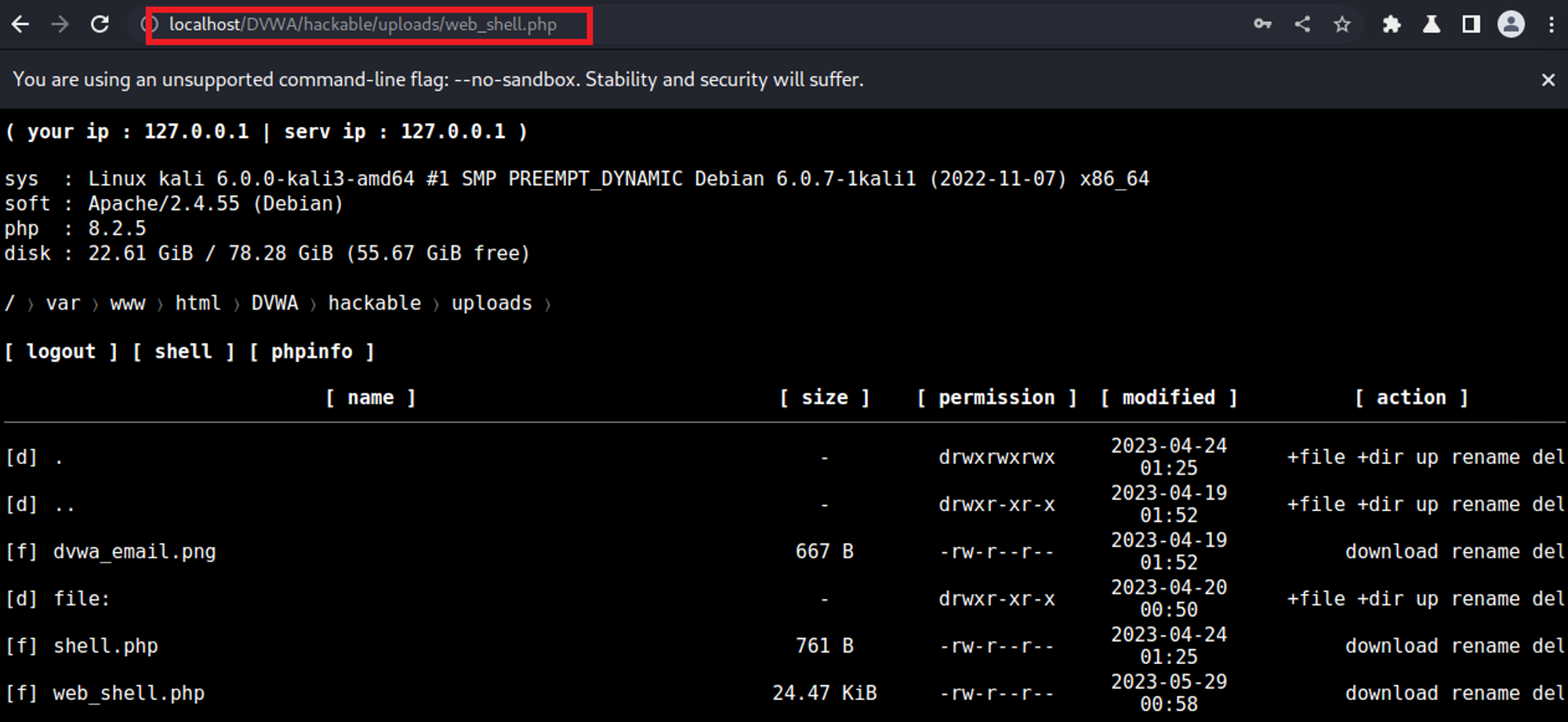Download dvwa_email.png

tap(1392, 552)
